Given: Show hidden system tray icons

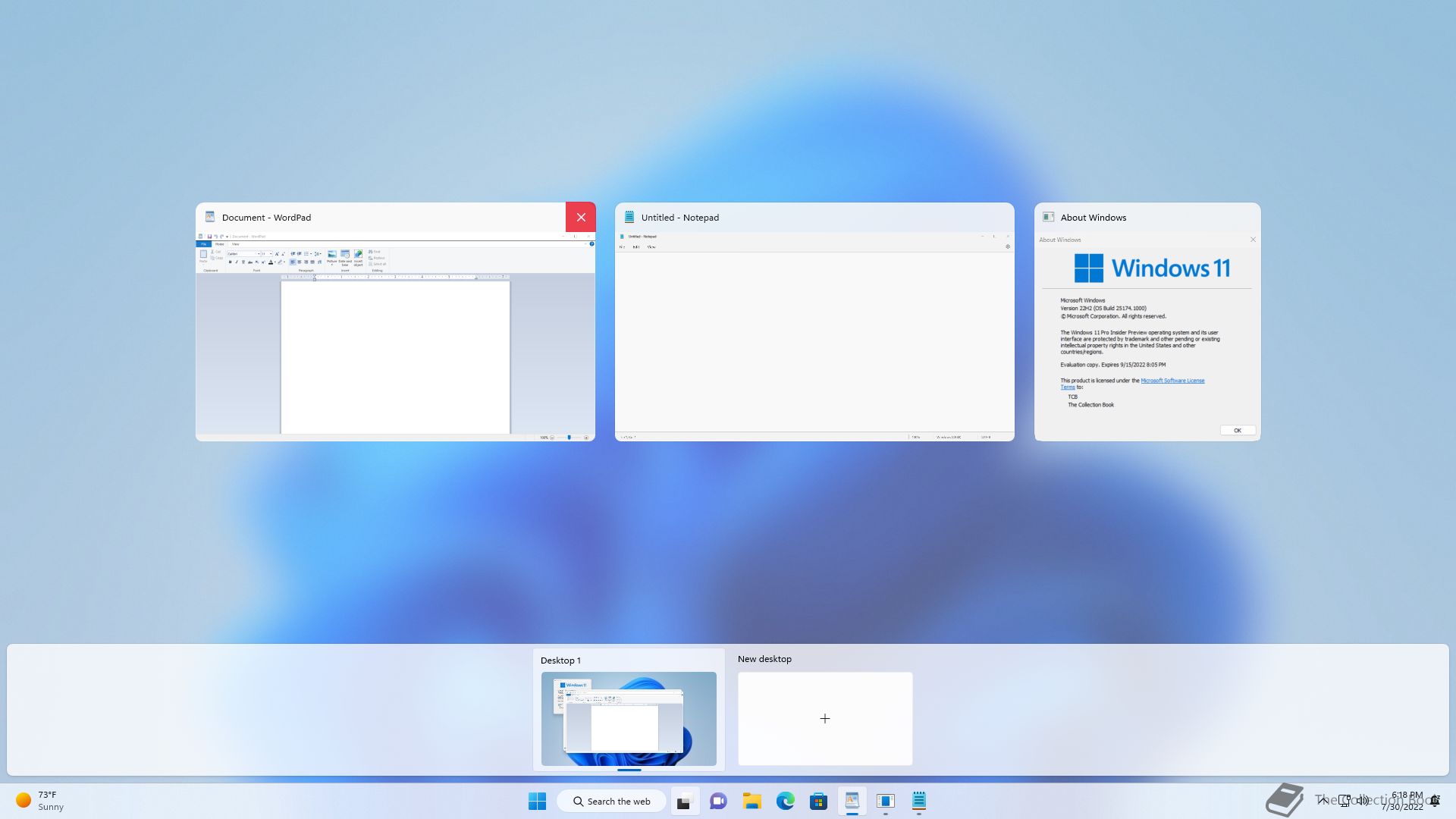Looking at the screenshot, I should tap(1323, 800).
